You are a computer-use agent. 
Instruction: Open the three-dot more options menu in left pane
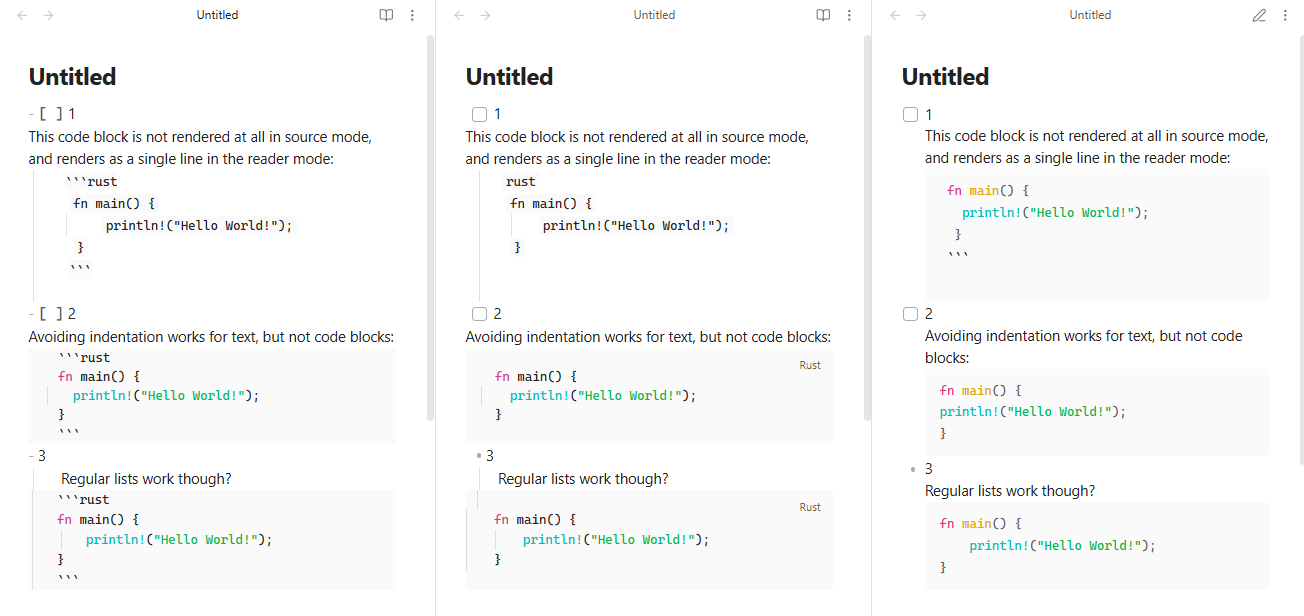[x=413, y=15]
